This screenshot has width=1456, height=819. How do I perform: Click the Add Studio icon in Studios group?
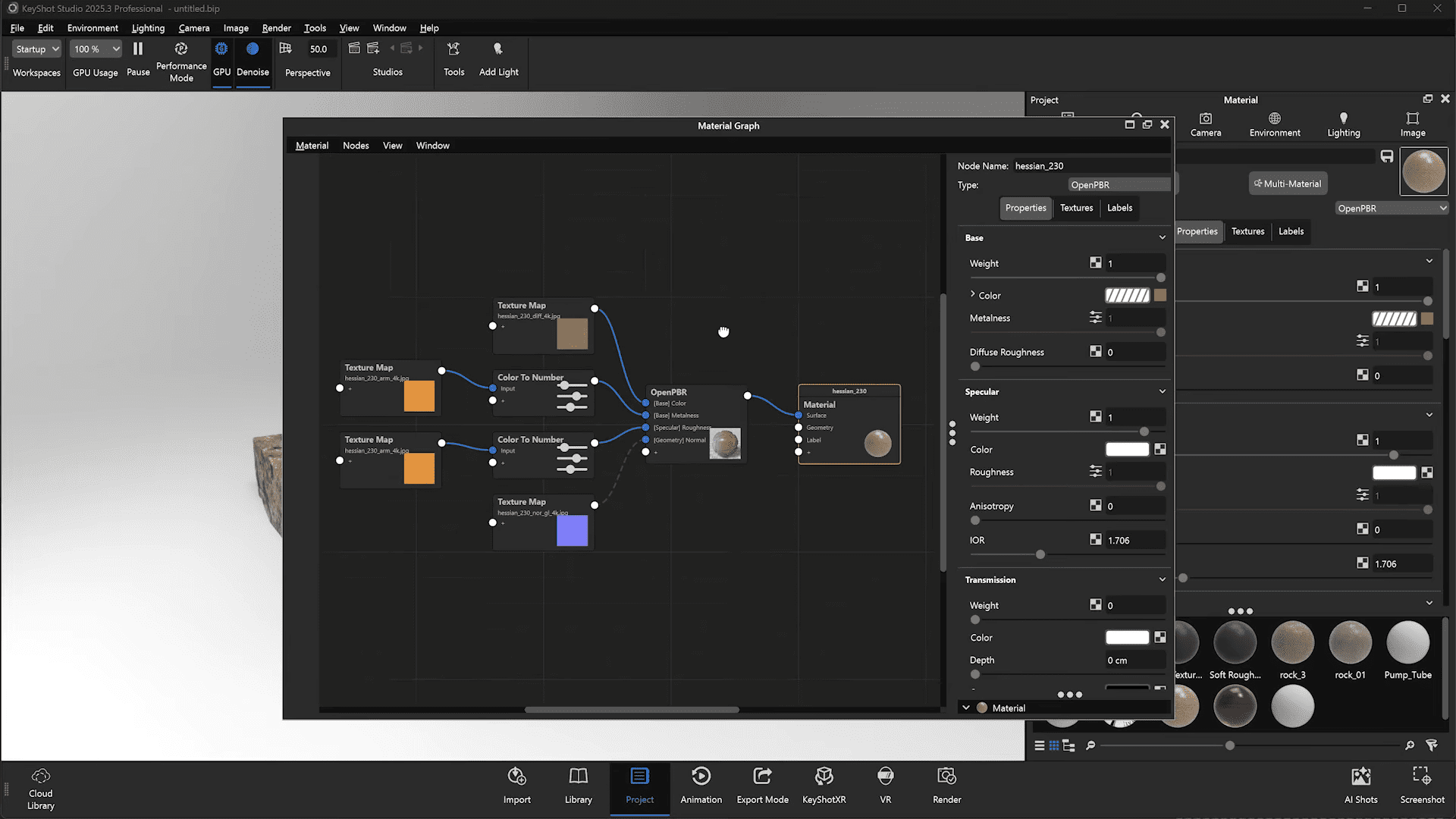pos(372,47)
